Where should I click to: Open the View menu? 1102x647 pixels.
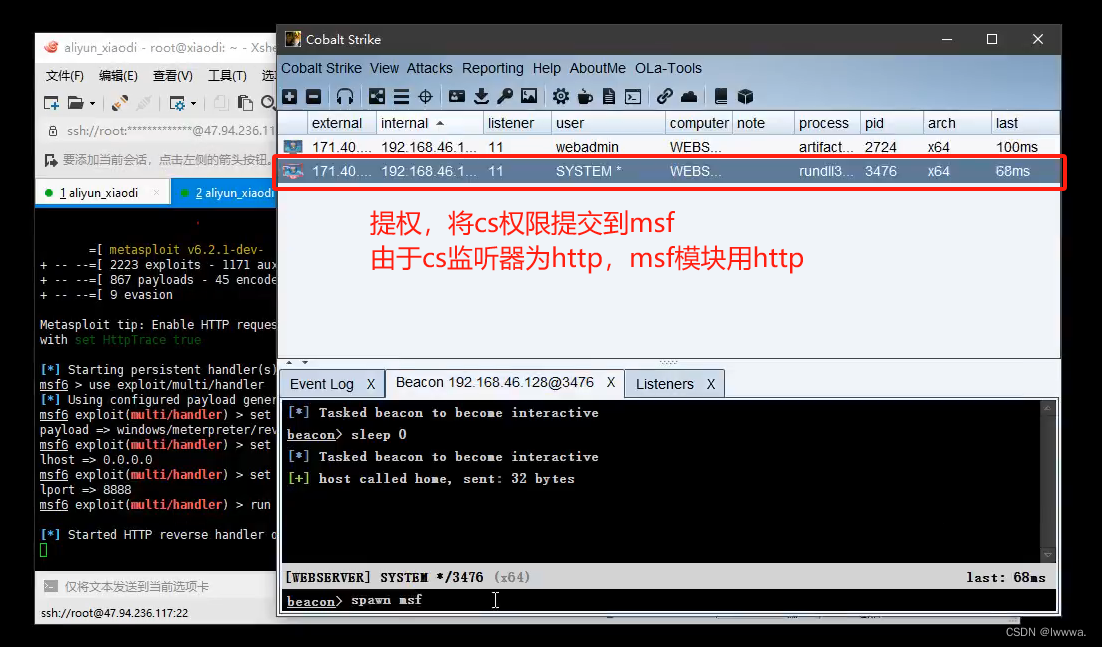[x=384, y=68]
